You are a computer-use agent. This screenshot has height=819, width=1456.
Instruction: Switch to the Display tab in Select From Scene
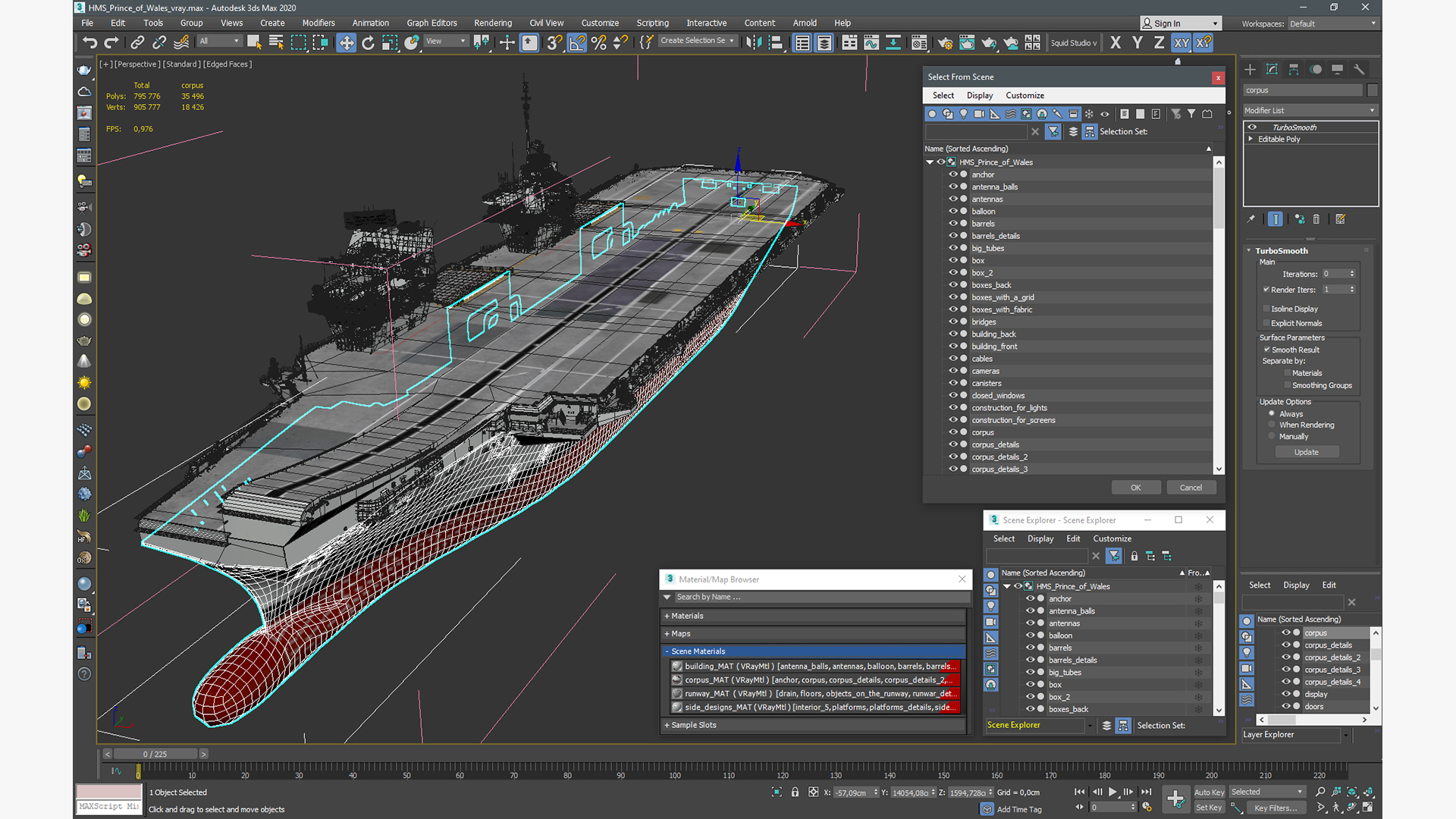[x=980, y=95]
